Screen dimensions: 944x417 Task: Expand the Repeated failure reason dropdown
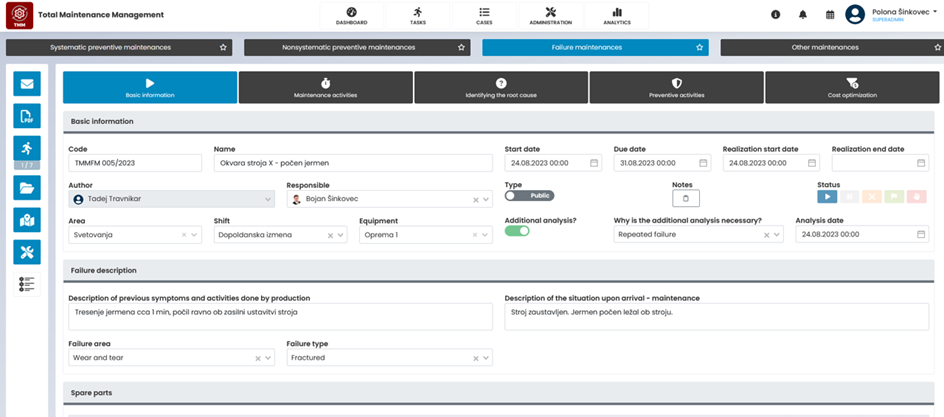(777, 235)
